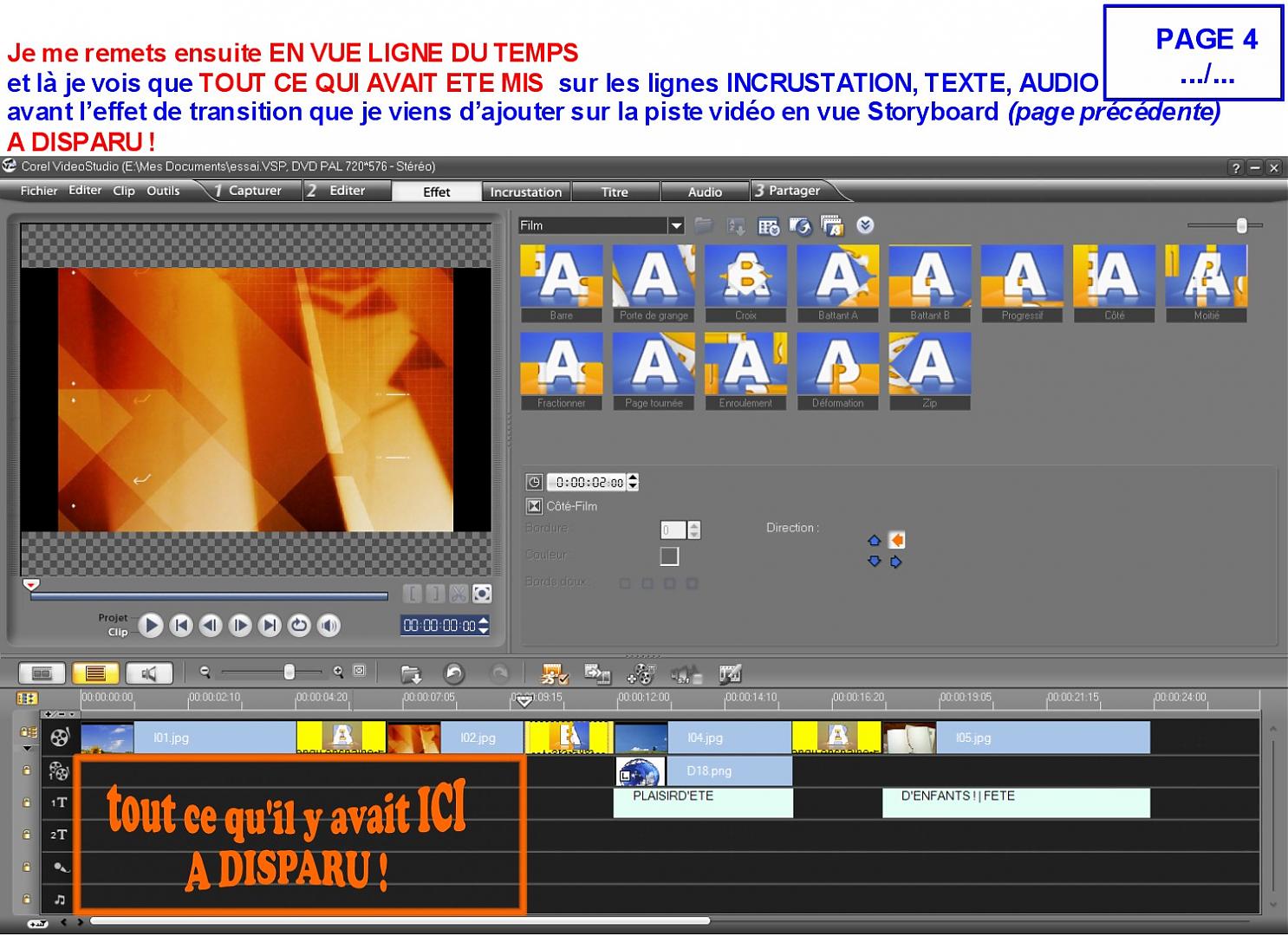Click the Couleur border color box

[669, 556]
